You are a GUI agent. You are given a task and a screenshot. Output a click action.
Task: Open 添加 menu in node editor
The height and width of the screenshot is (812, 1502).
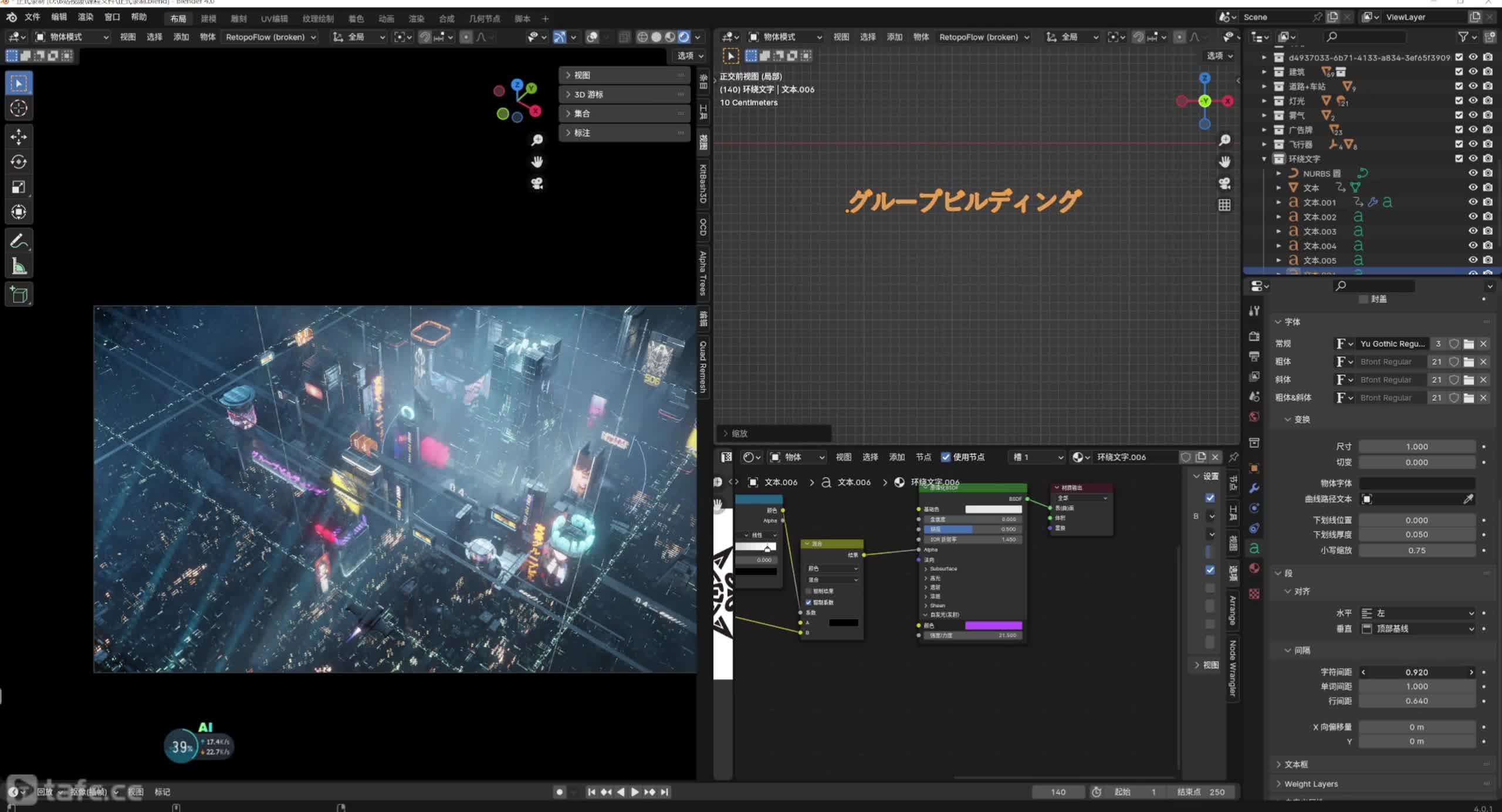coord(897,457)
